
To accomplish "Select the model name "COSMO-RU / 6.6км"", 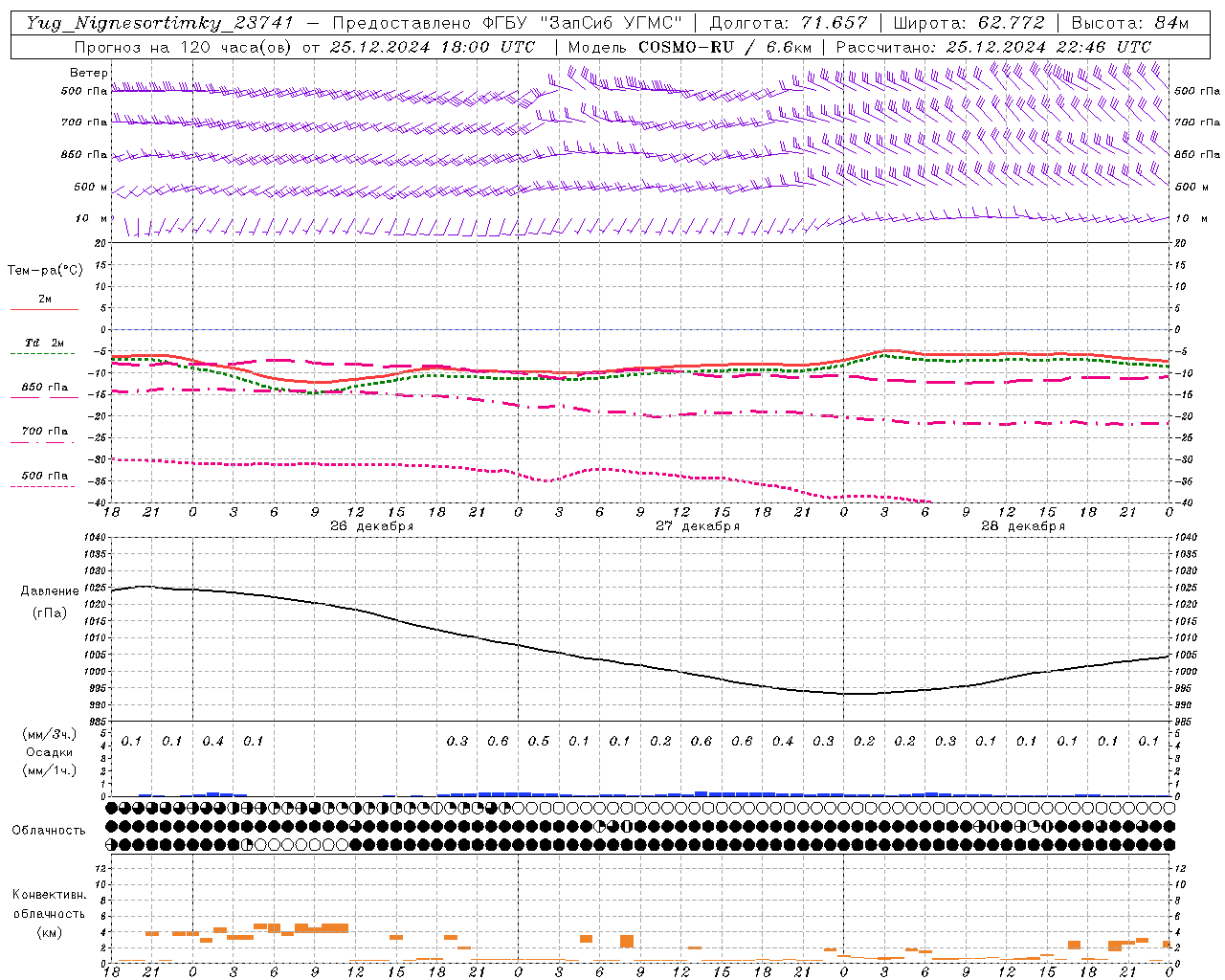I will point(725,47).
